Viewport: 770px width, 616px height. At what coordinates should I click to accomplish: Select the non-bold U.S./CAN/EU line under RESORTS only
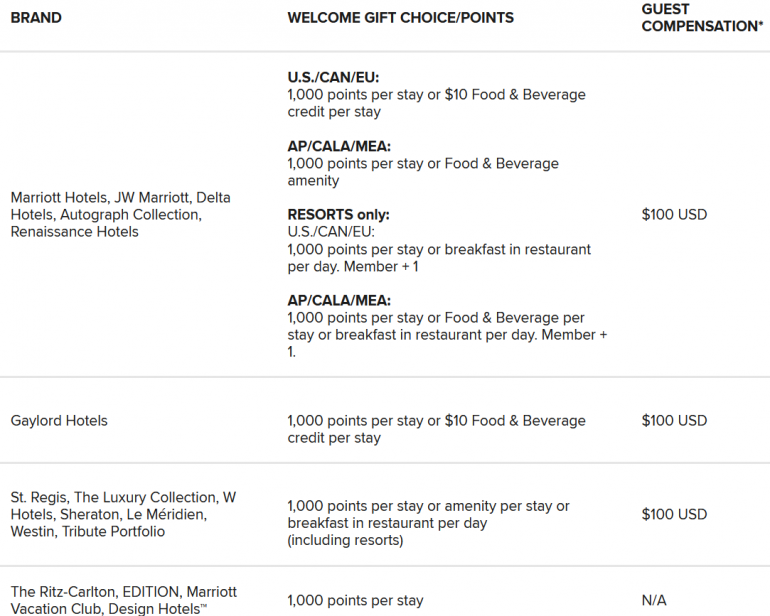(330, 232)
